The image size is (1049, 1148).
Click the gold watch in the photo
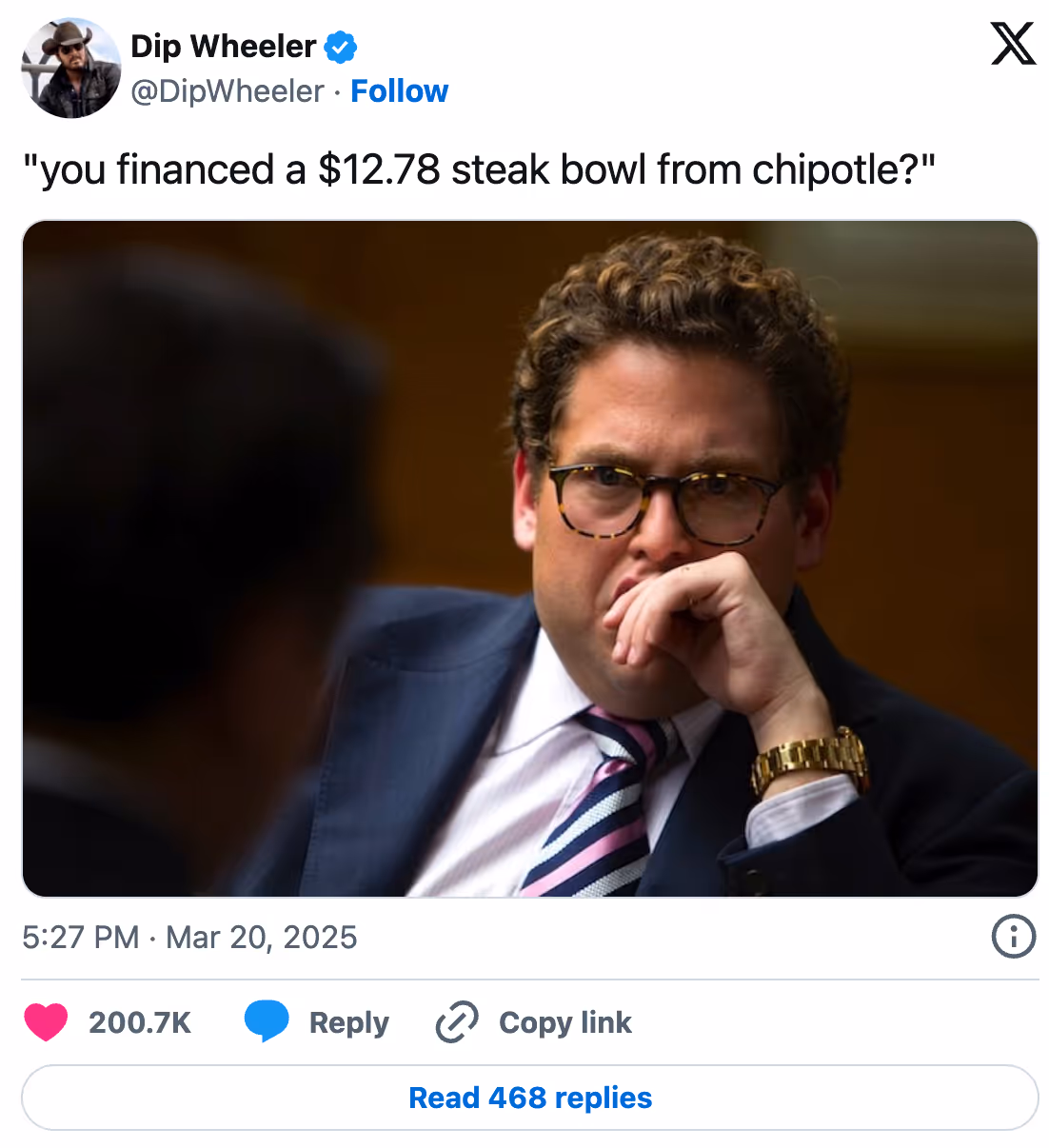click(x=810, y=762)
